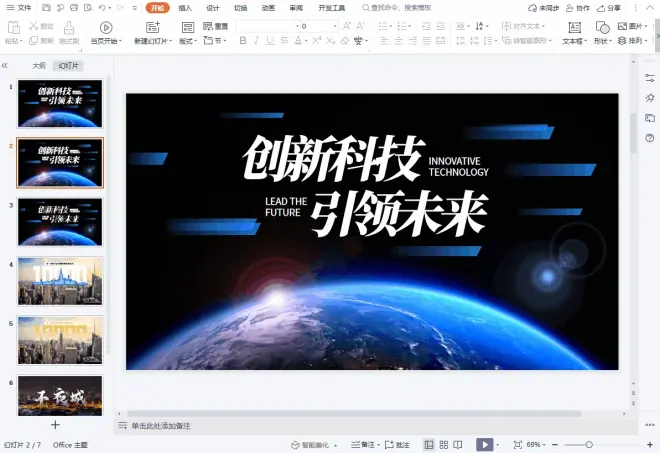Click the cut scissors icon
The height and width of the screenshot is (453, 660).
[x=34, y=26]
